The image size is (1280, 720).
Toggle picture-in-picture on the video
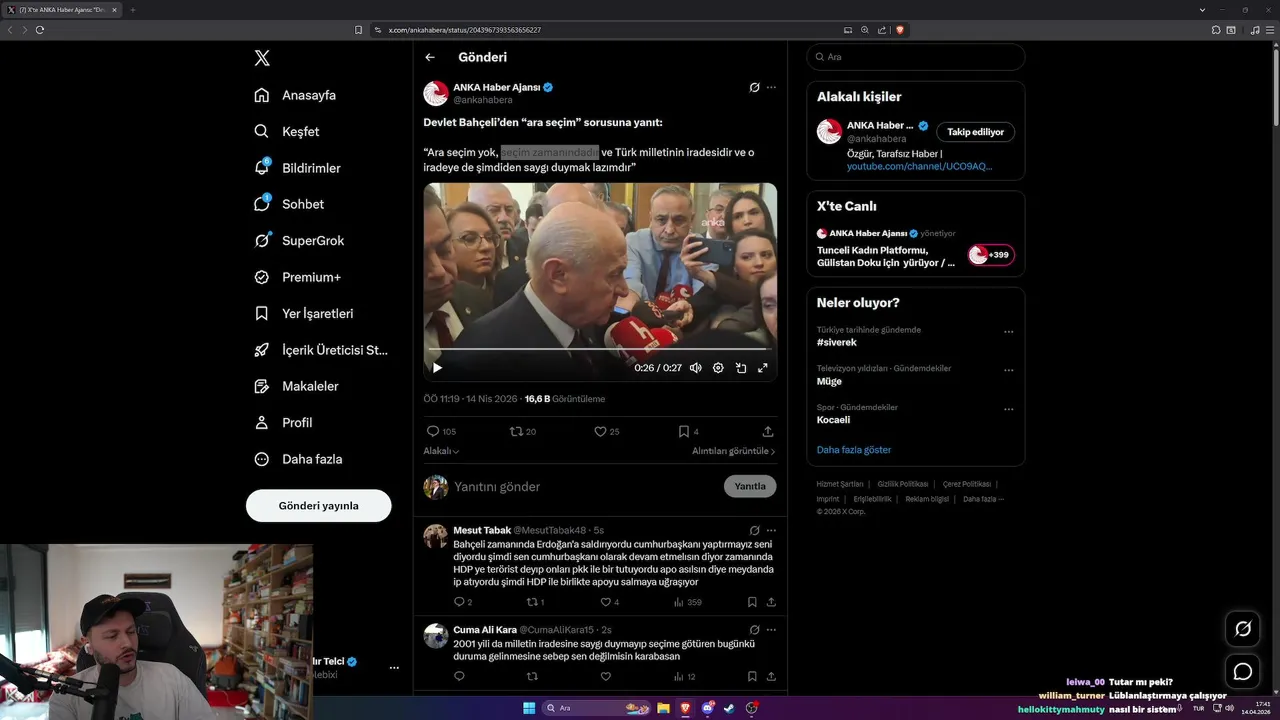741,368
